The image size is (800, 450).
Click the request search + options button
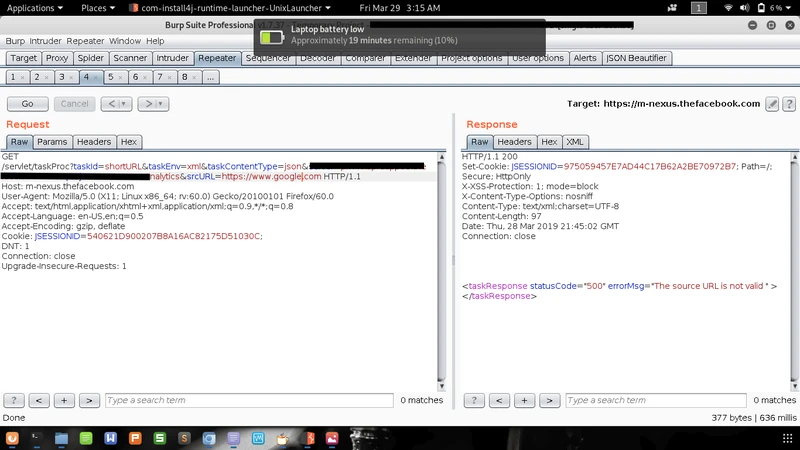pos(64,400)
